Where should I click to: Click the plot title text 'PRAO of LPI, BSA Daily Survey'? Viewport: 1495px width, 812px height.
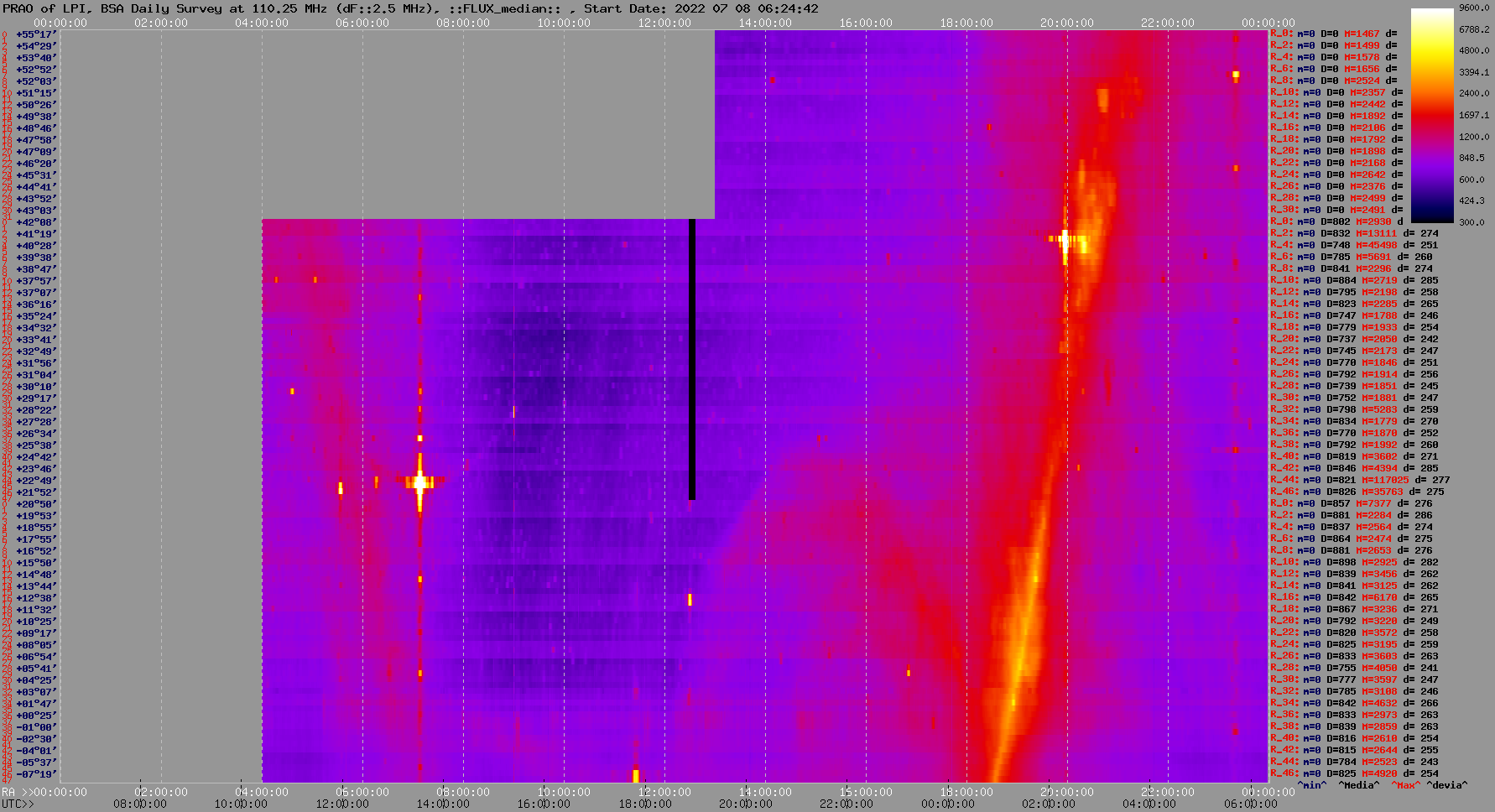112,8
